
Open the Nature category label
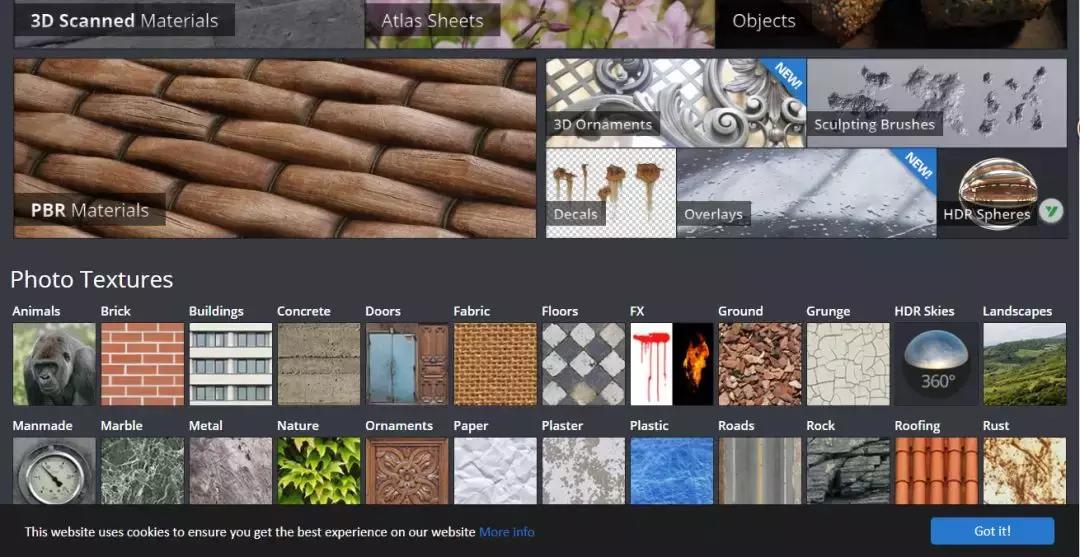[298, 425]
